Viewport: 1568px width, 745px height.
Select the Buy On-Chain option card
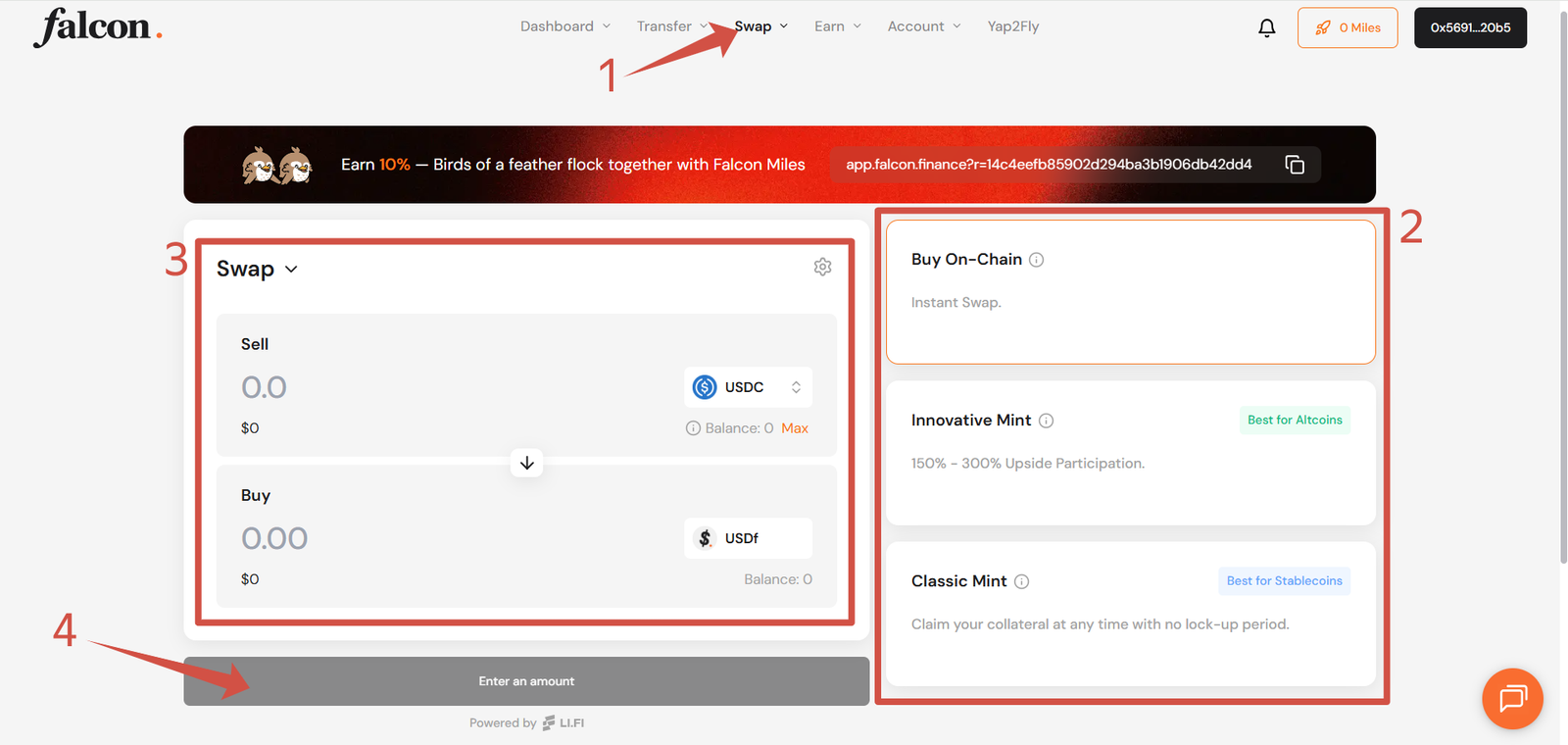[1130, 292]
